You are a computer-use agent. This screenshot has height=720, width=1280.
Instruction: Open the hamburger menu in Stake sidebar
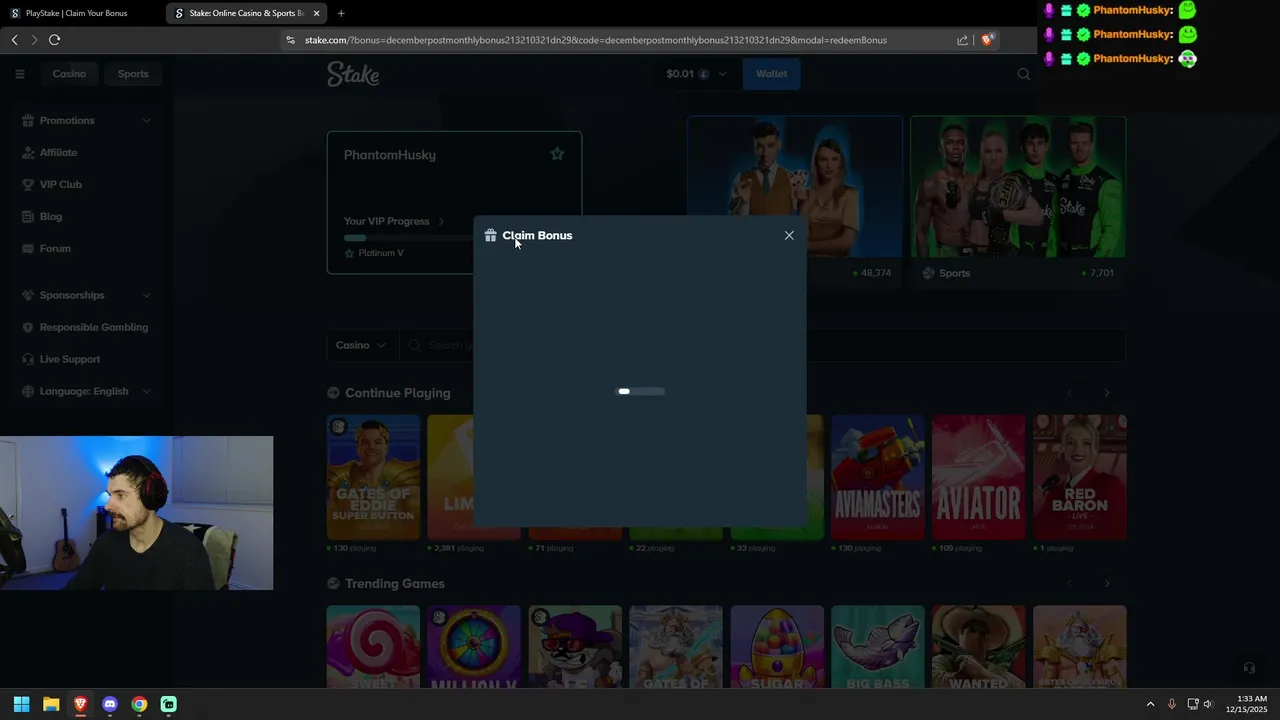[19, 73]
